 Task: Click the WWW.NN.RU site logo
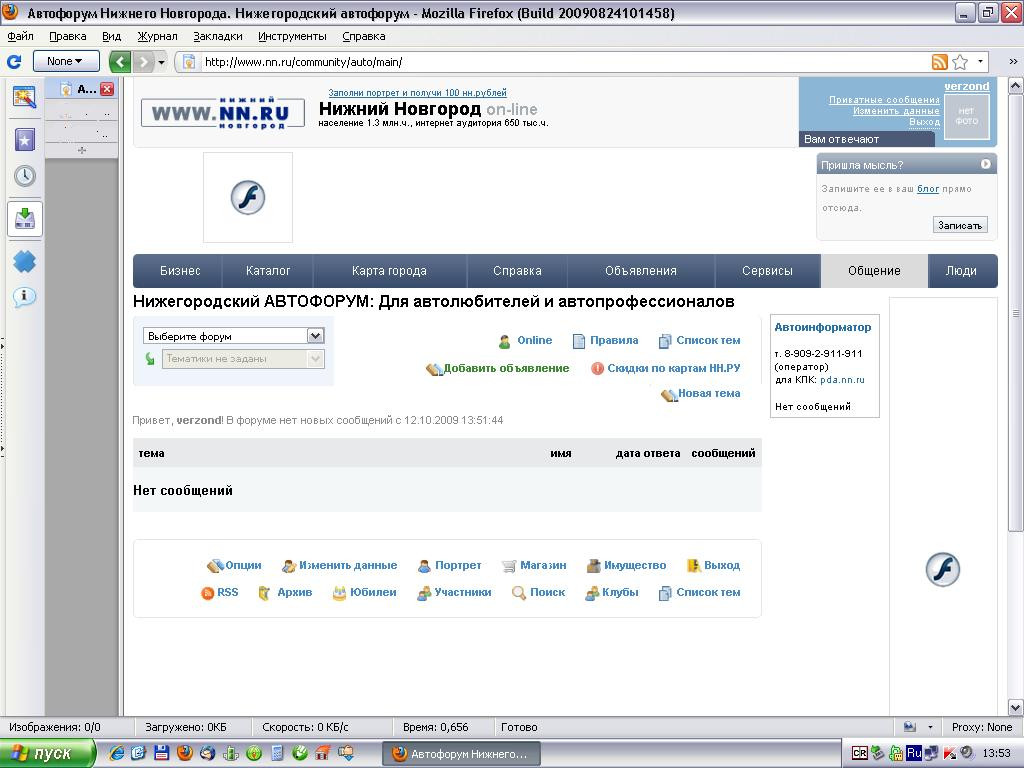223,113
